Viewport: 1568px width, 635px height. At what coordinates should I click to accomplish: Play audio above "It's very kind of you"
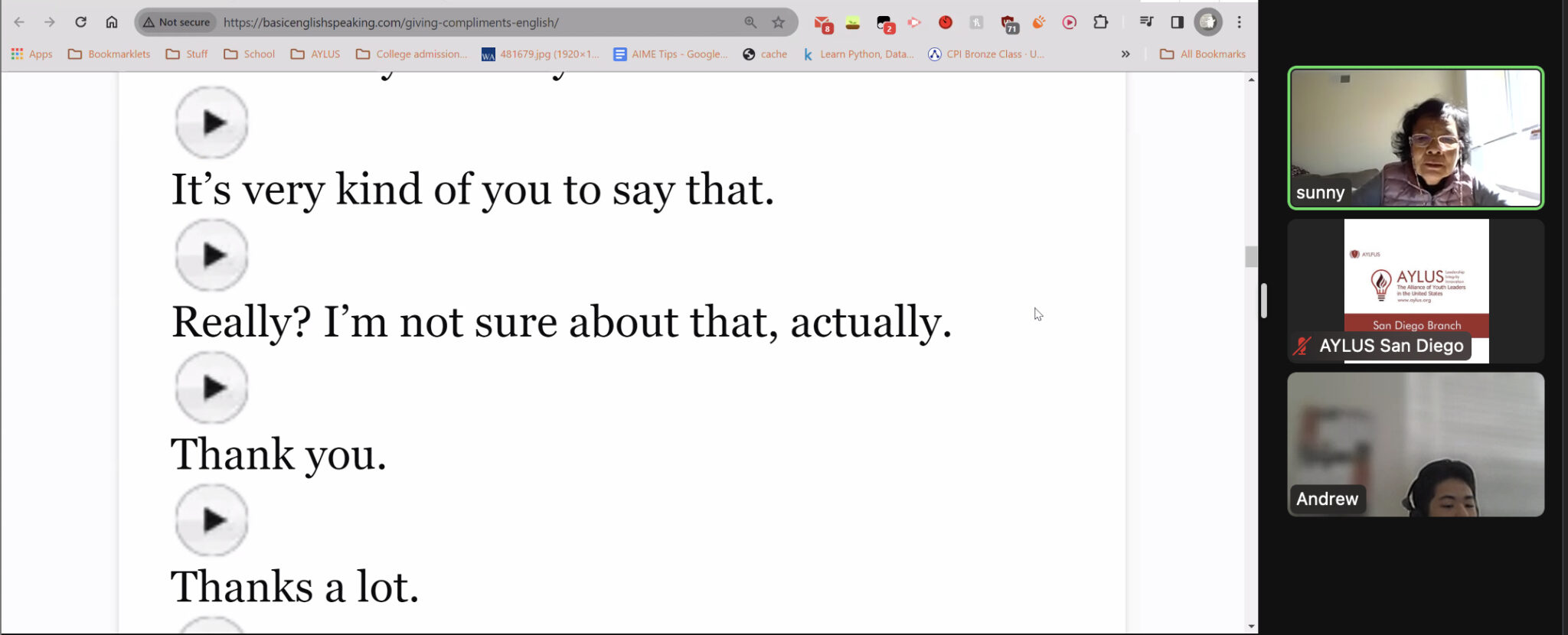[x=211, y=122]
